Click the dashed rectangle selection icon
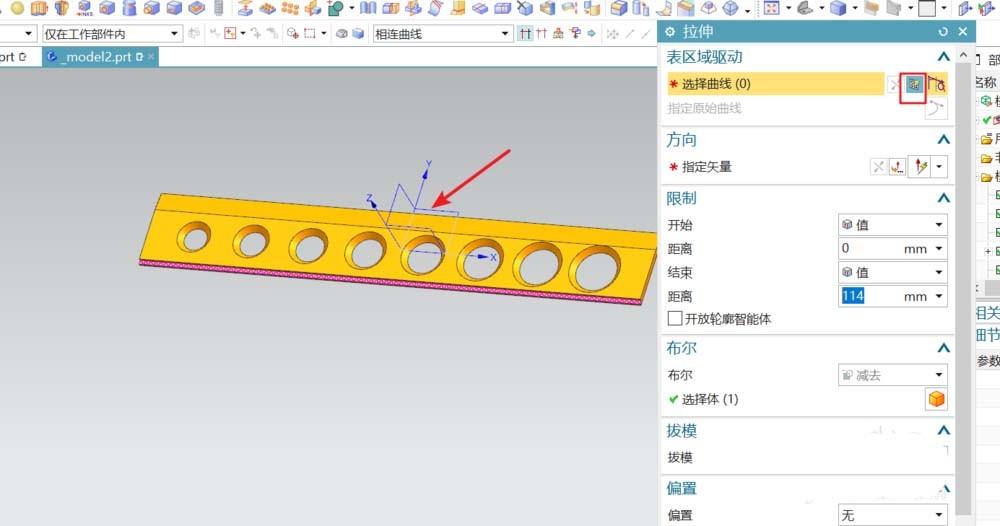 pos(309,33)
